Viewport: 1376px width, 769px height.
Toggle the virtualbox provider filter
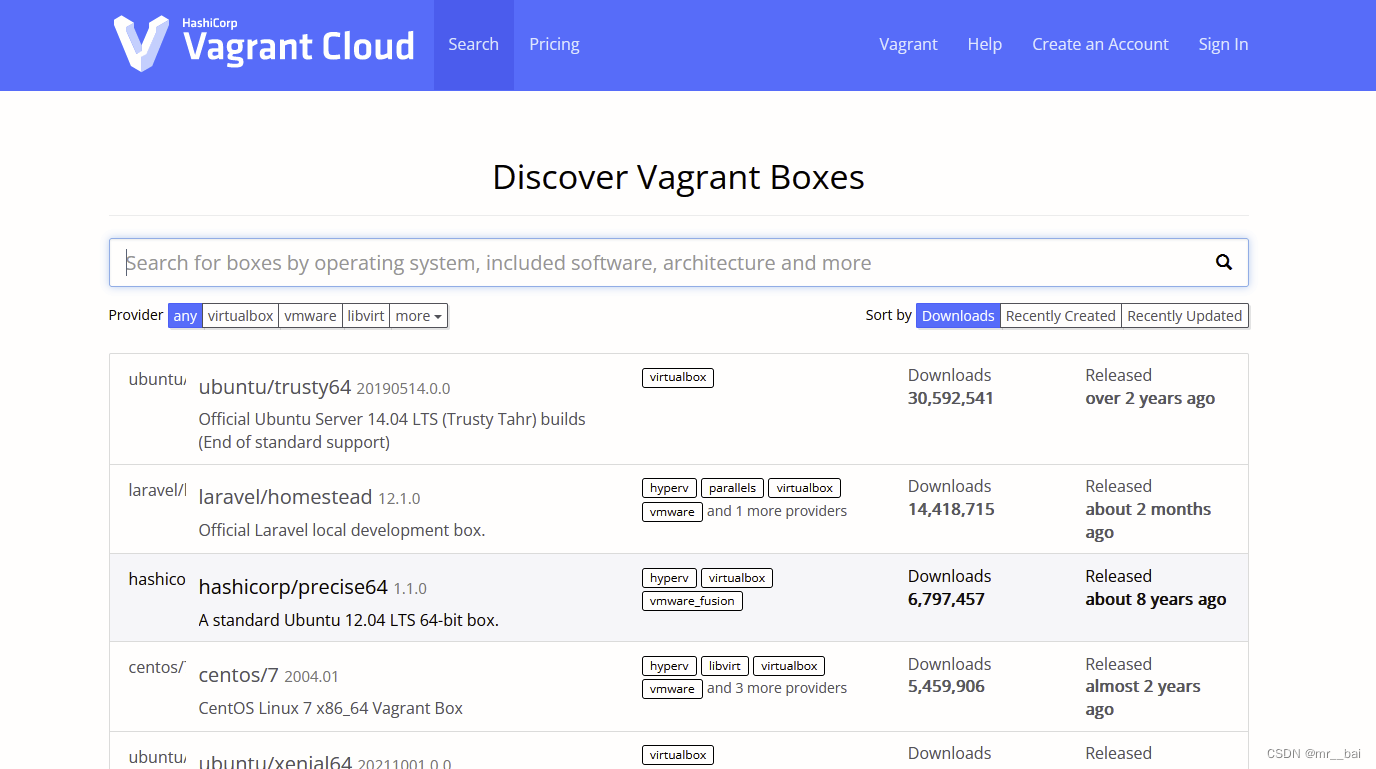click(x=240, y=315)
